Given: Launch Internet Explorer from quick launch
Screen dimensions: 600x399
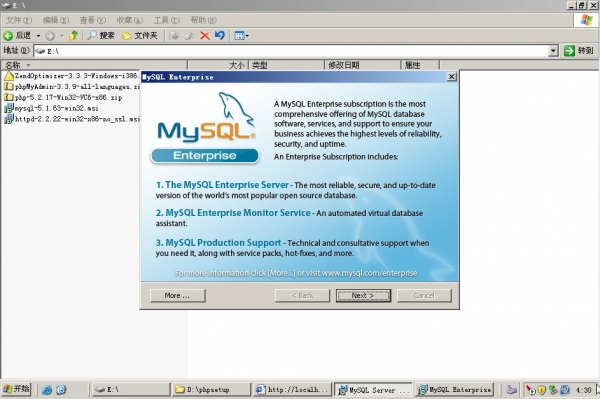Looking at the screenshot, I should click(x=47, y=390).
